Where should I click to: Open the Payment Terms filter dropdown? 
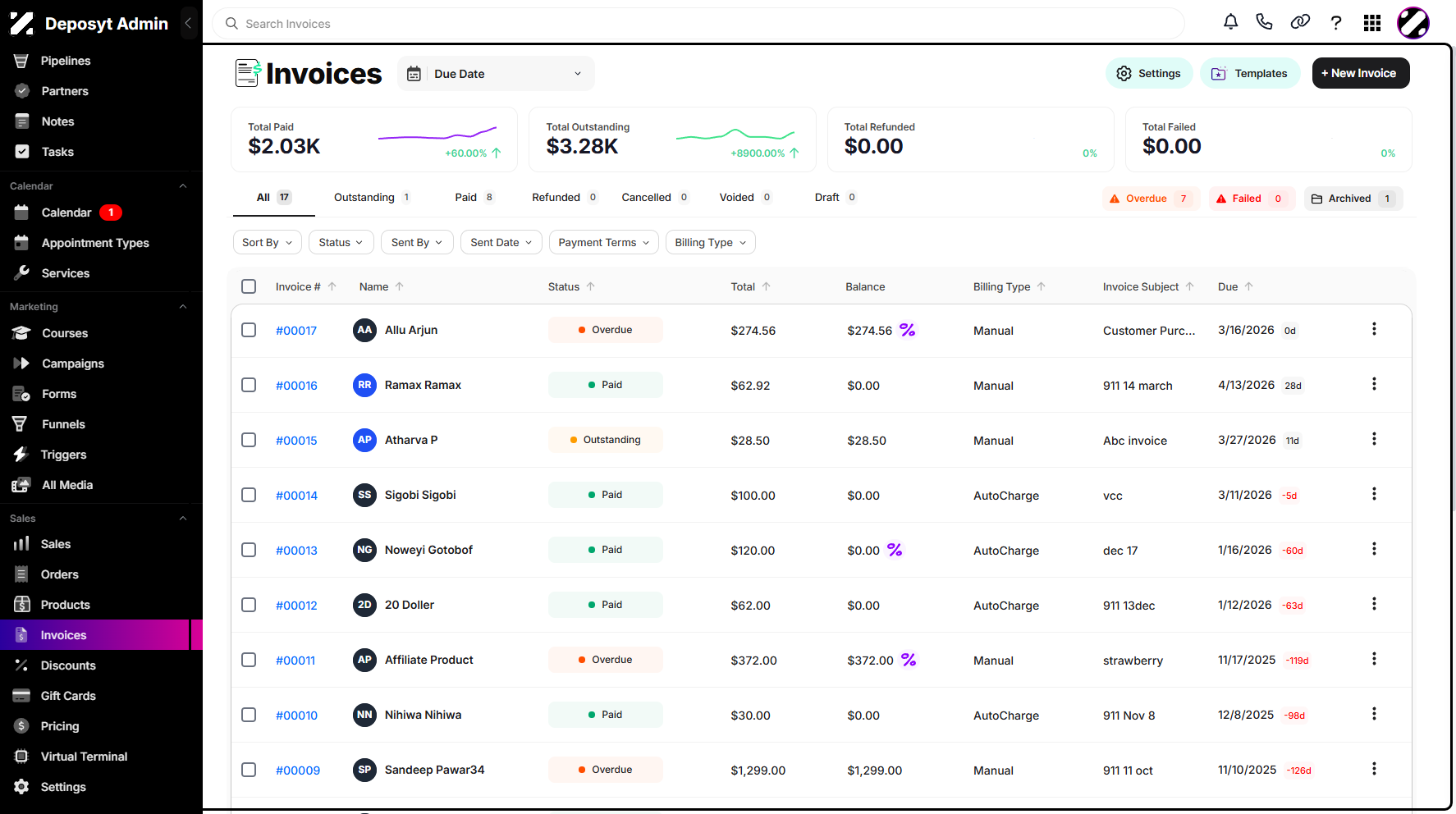[x=603, y=242]
